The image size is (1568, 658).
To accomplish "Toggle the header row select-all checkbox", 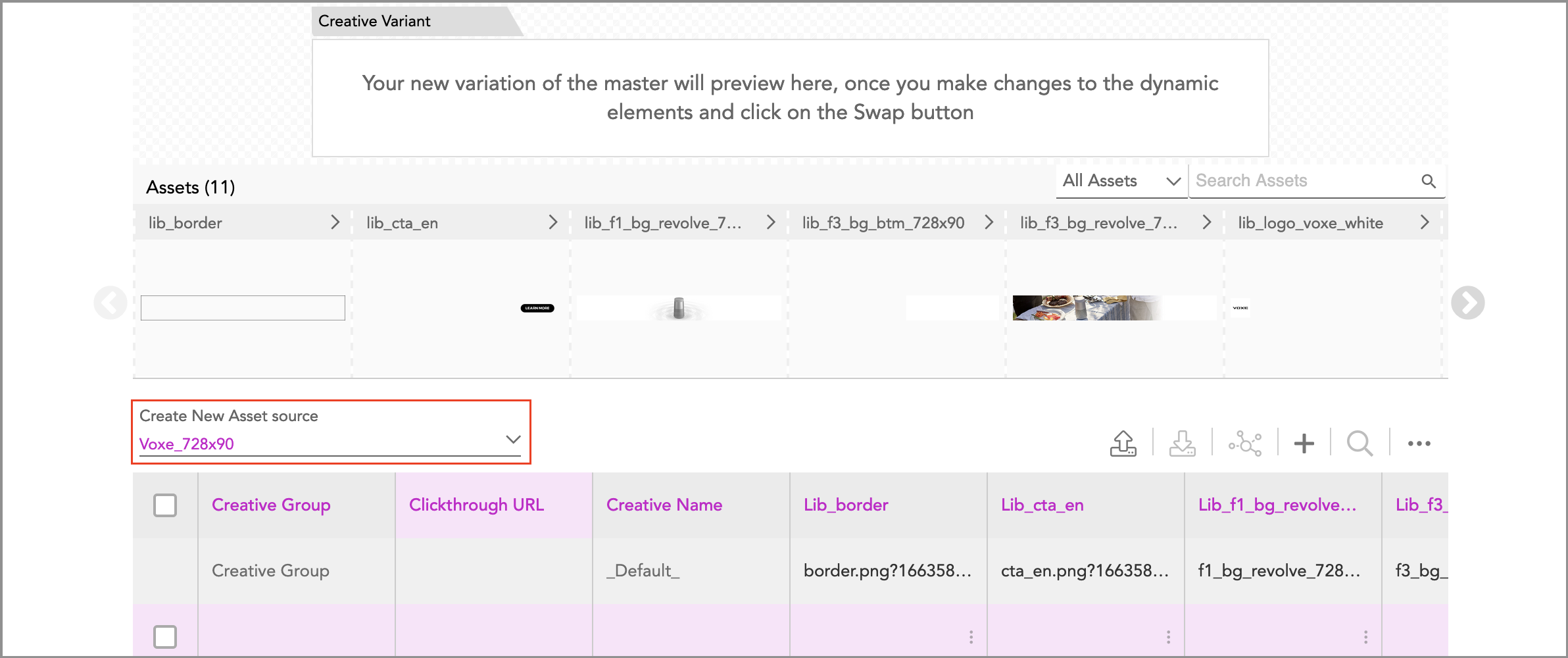I will click(165, 505).
